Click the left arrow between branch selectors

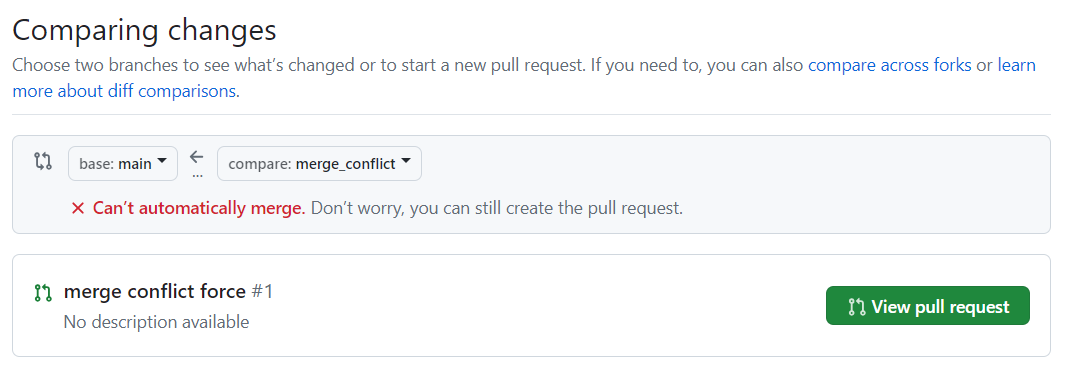pyautogui.click(x=197, y=157)
